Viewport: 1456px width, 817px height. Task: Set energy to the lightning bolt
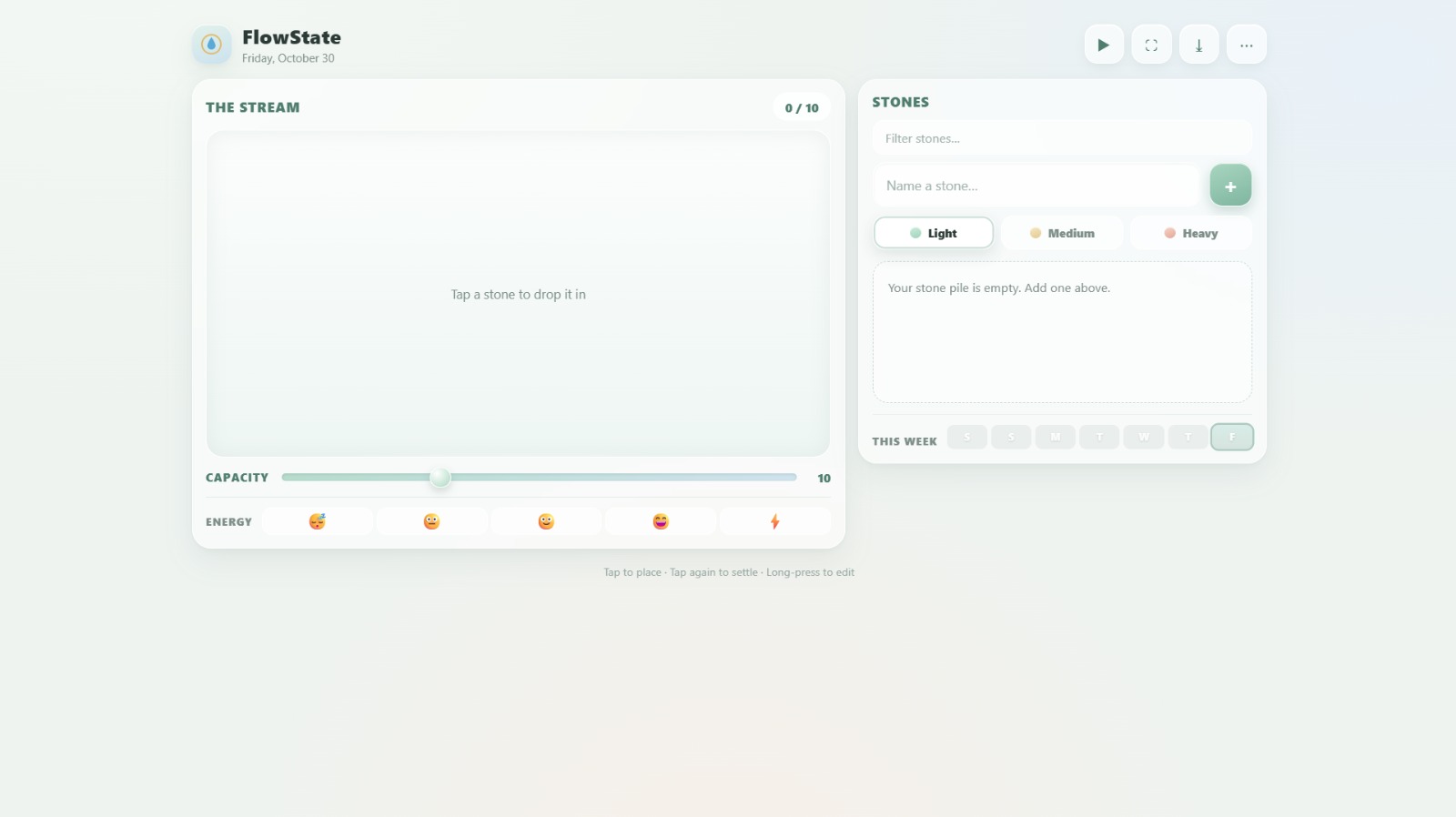[775, 521]
